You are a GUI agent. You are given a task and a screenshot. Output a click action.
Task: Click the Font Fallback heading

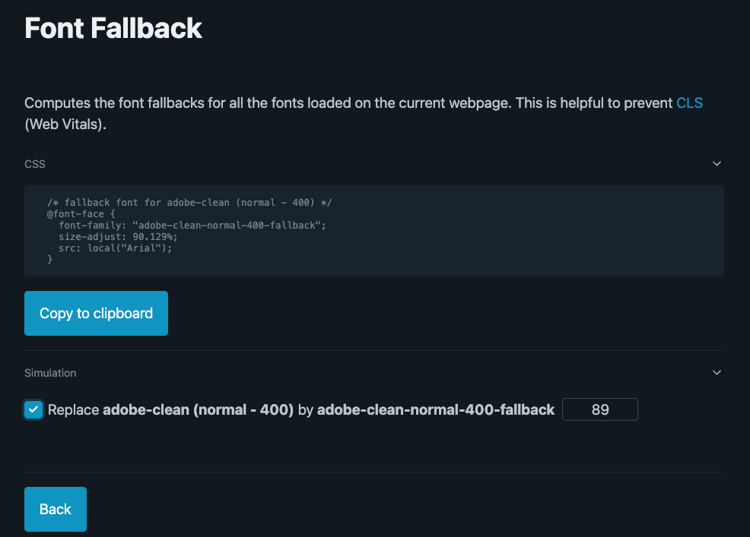[x=113, y=28]
